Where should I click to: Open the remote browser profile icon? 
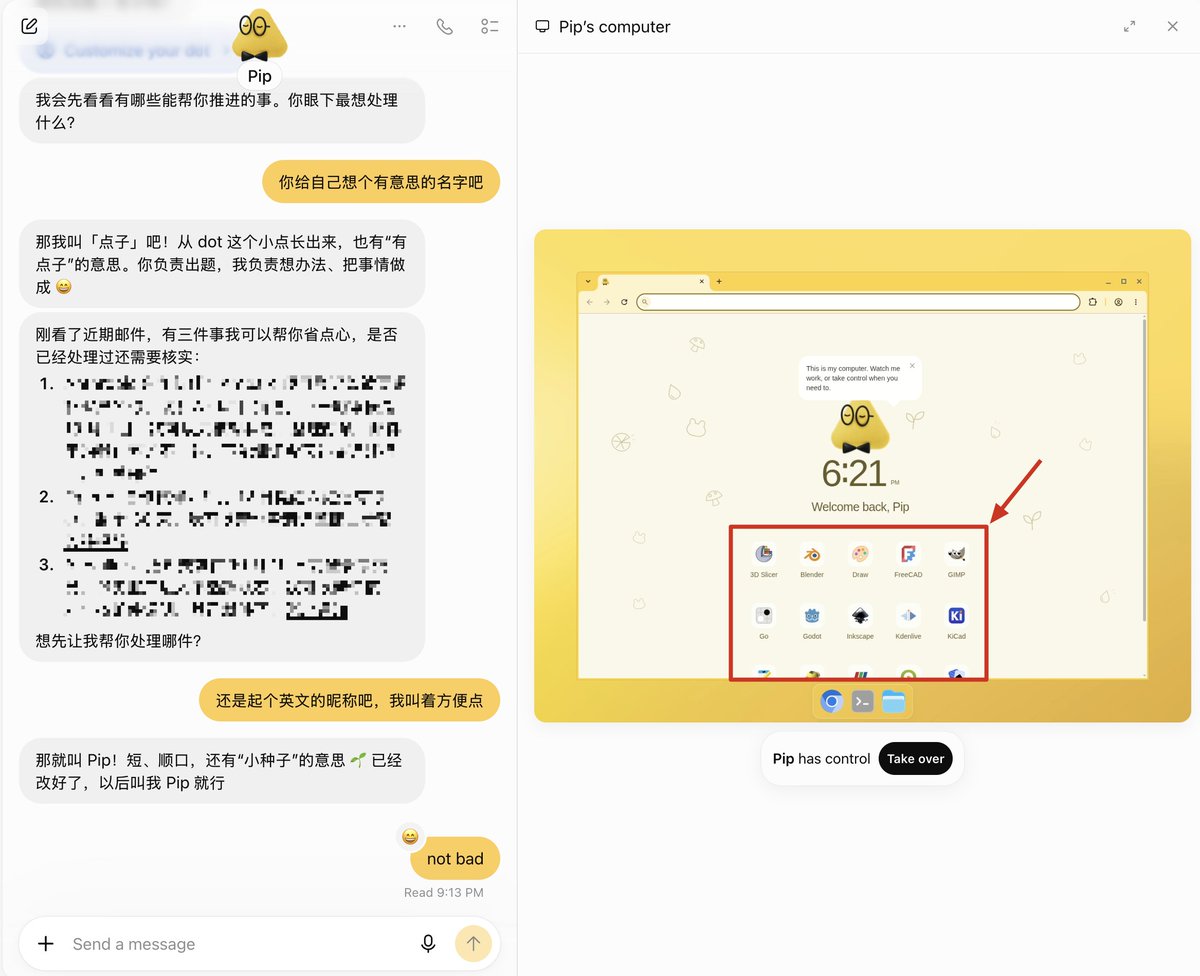[1118, 302]
